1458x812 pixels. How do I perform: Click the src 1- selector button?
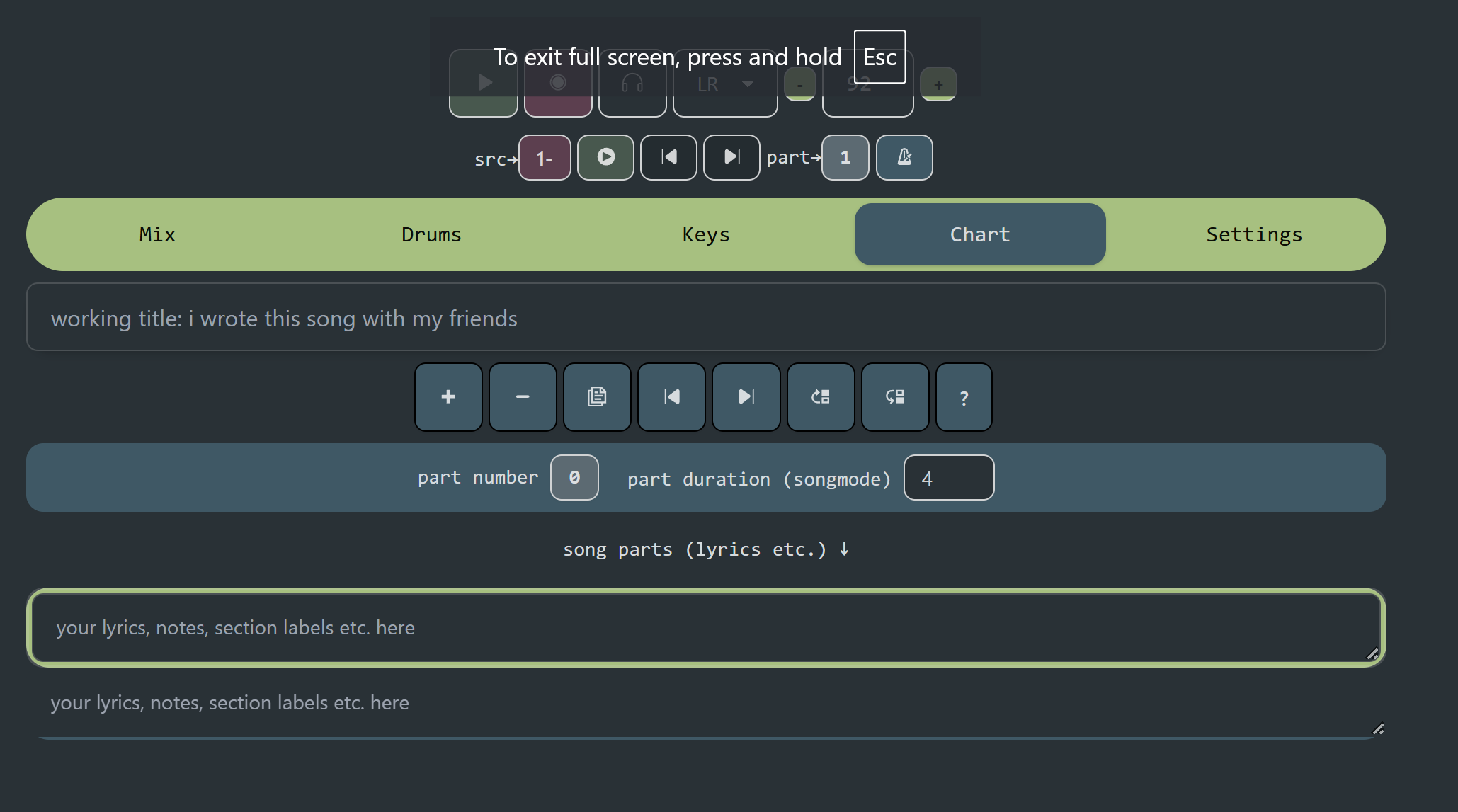pos(545,158)
